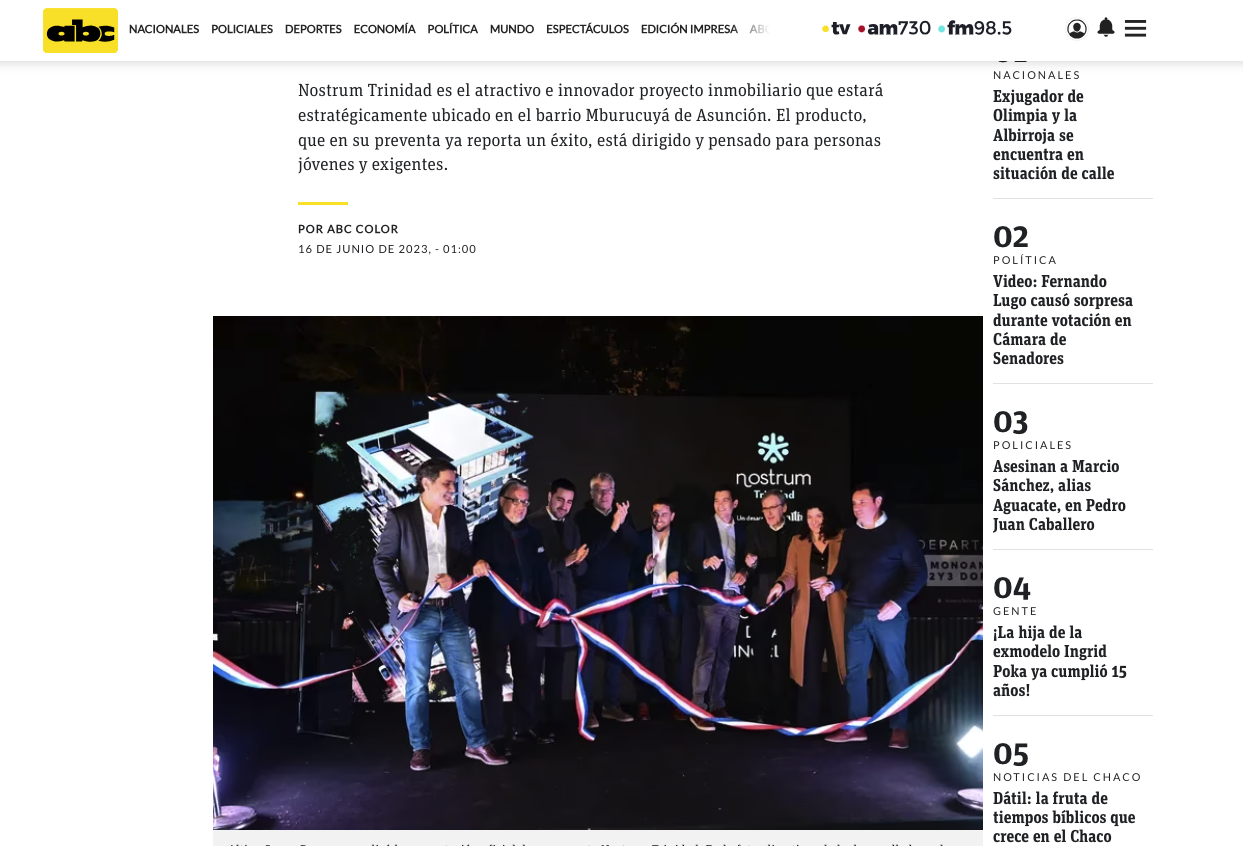
Task: Open the Edición Impresa section
Action: 689,29
